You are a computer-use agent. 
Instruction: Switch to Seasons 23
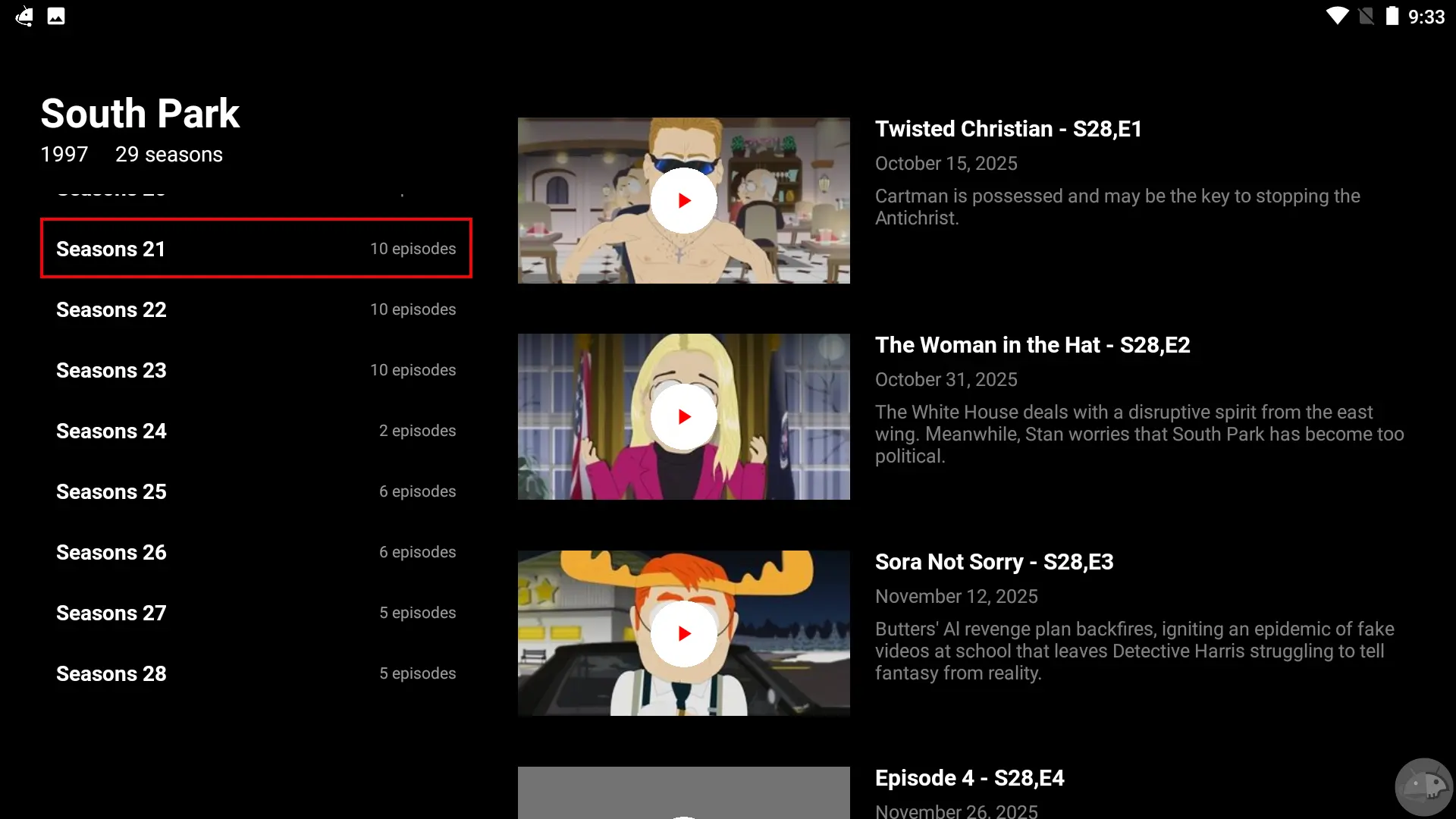[x=256, y=370]
